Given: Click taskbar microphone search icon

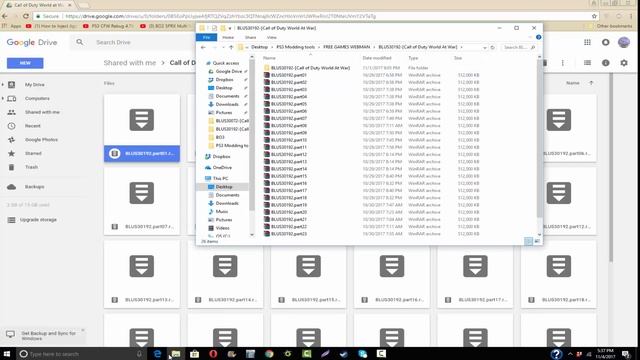Looking at the screenshot, I should pos(139,353).
